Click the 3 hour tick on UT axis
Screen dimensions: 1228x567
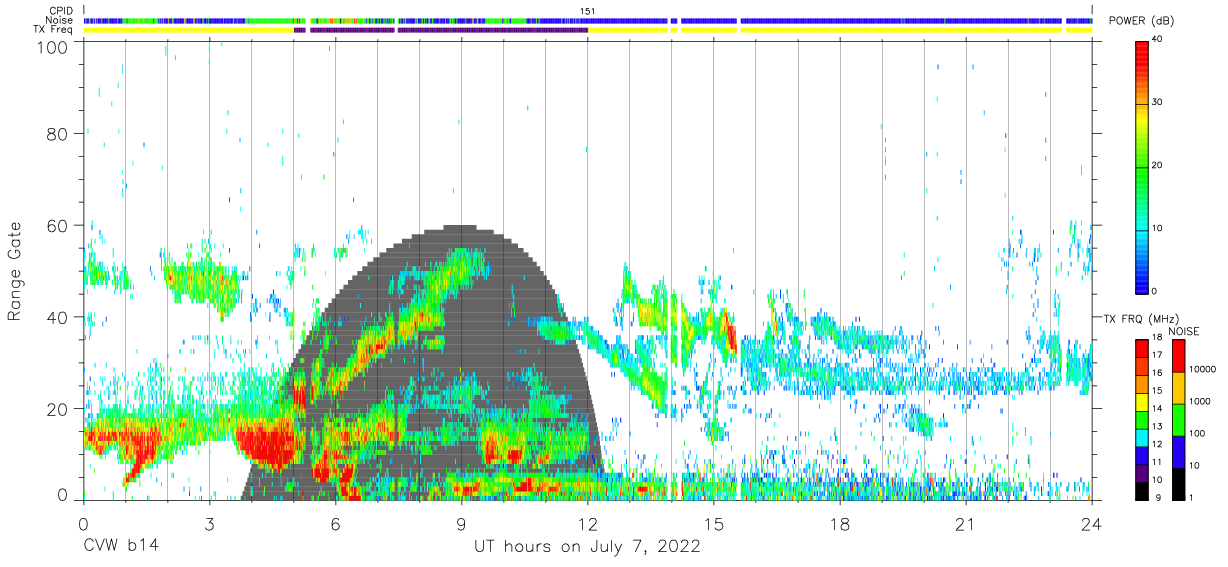click(209, 524)
